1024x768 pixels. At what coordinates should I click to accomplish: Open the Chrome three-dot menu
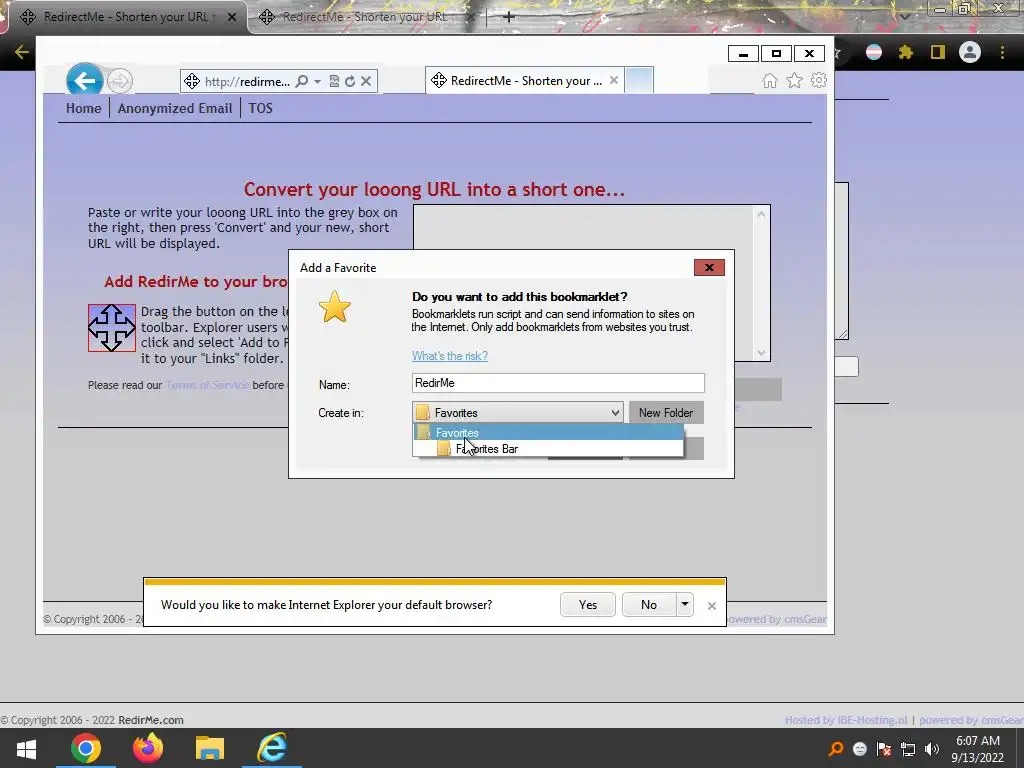(1002, 52)
